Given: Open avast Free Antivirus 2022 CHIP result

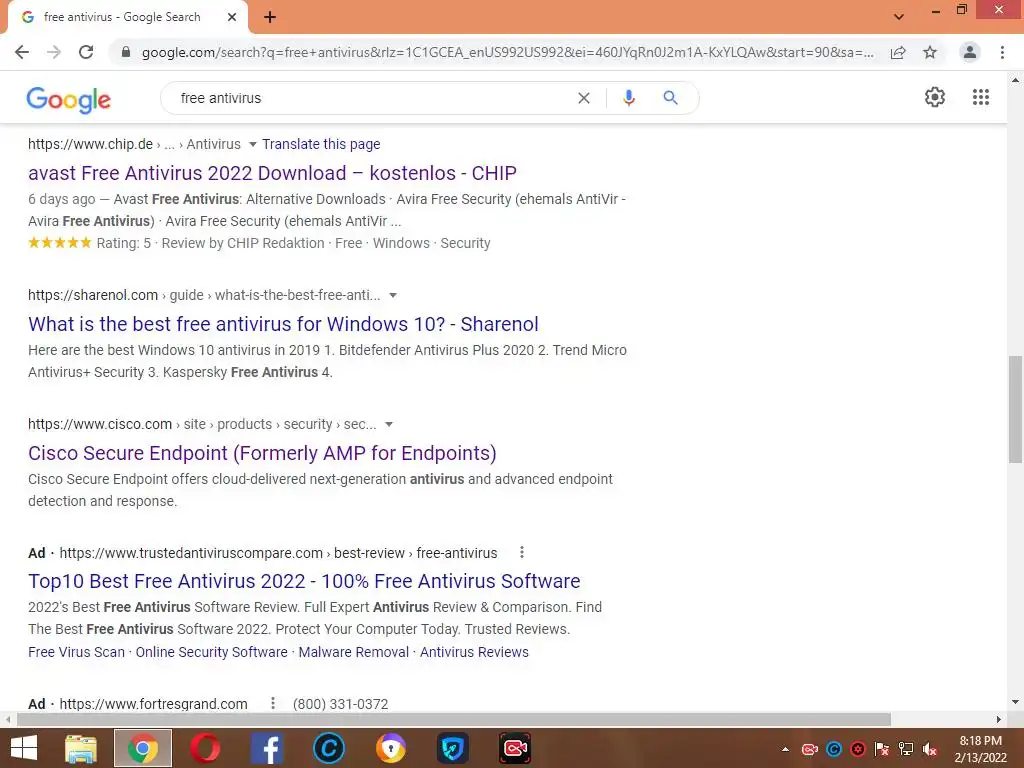Looking at the screenshot, I should (x=272, y=173).
